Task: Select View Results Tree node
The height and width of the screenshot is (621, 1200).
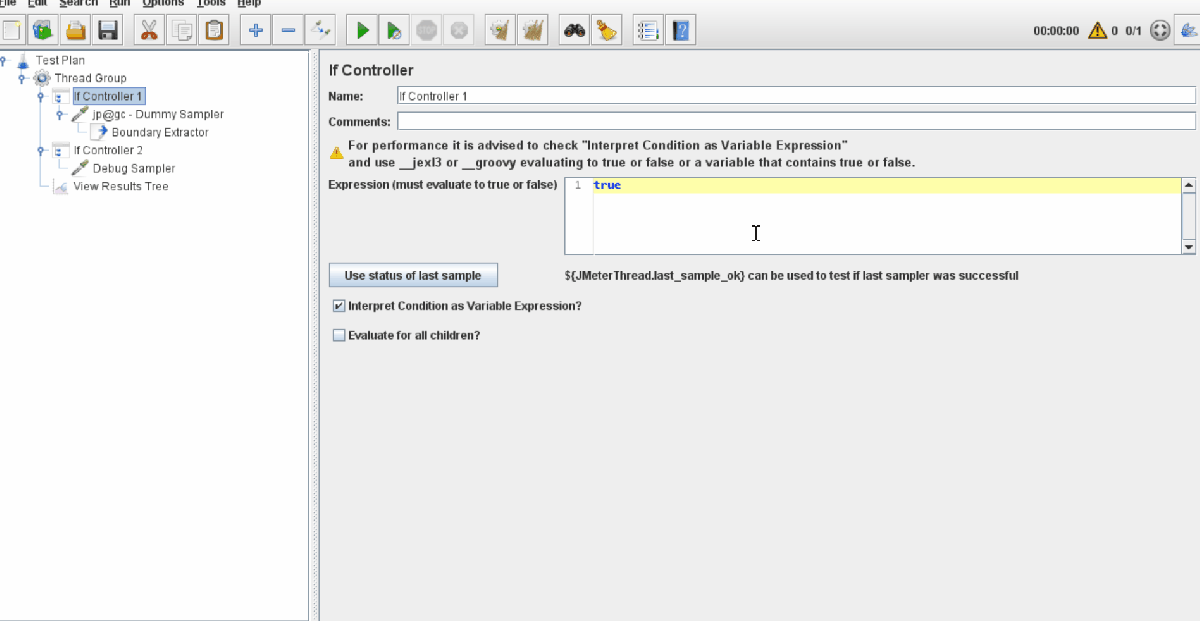Action: click(x=121, y=186)
